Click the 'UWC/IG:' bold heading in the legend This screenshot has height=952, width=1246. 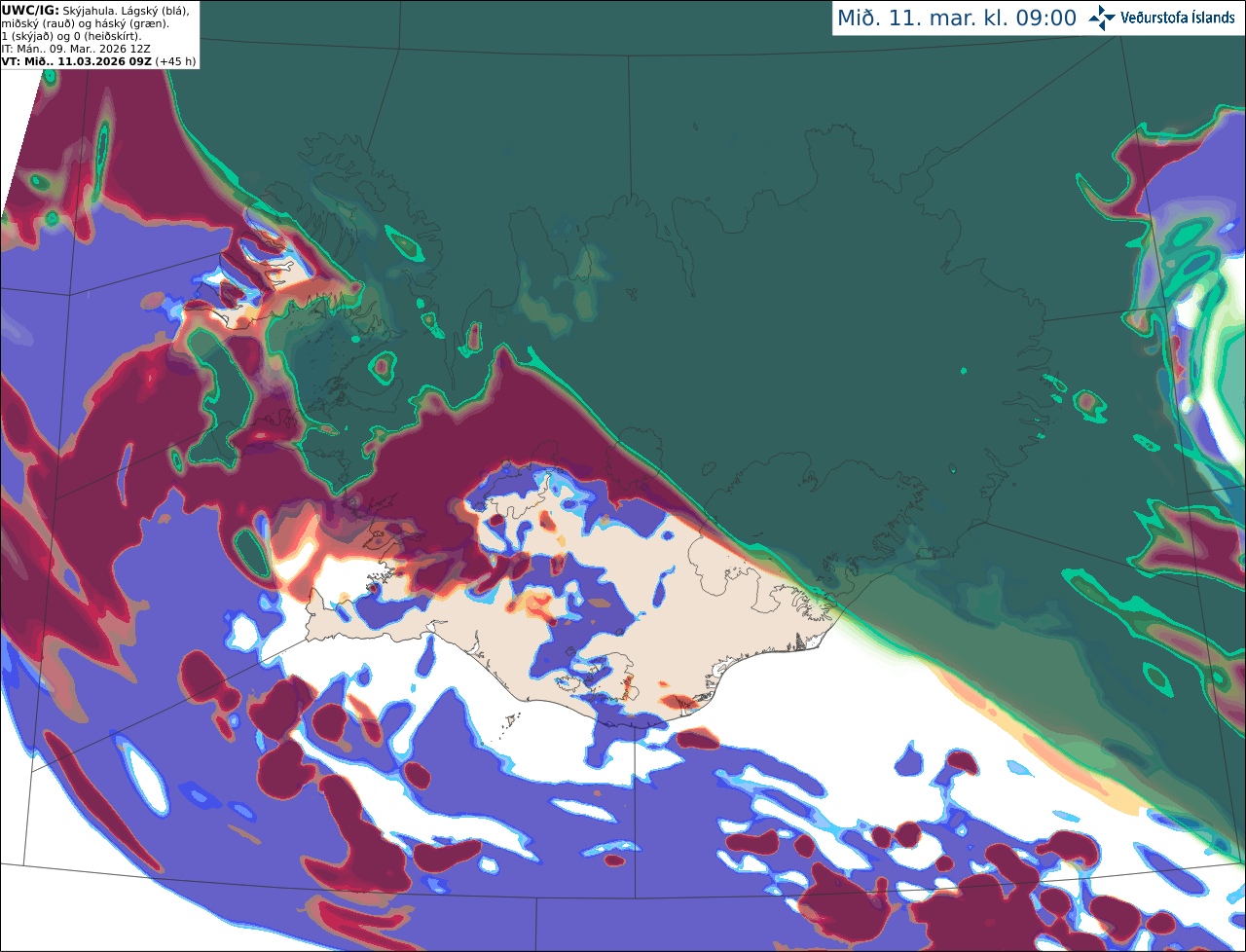pos(30,10)
